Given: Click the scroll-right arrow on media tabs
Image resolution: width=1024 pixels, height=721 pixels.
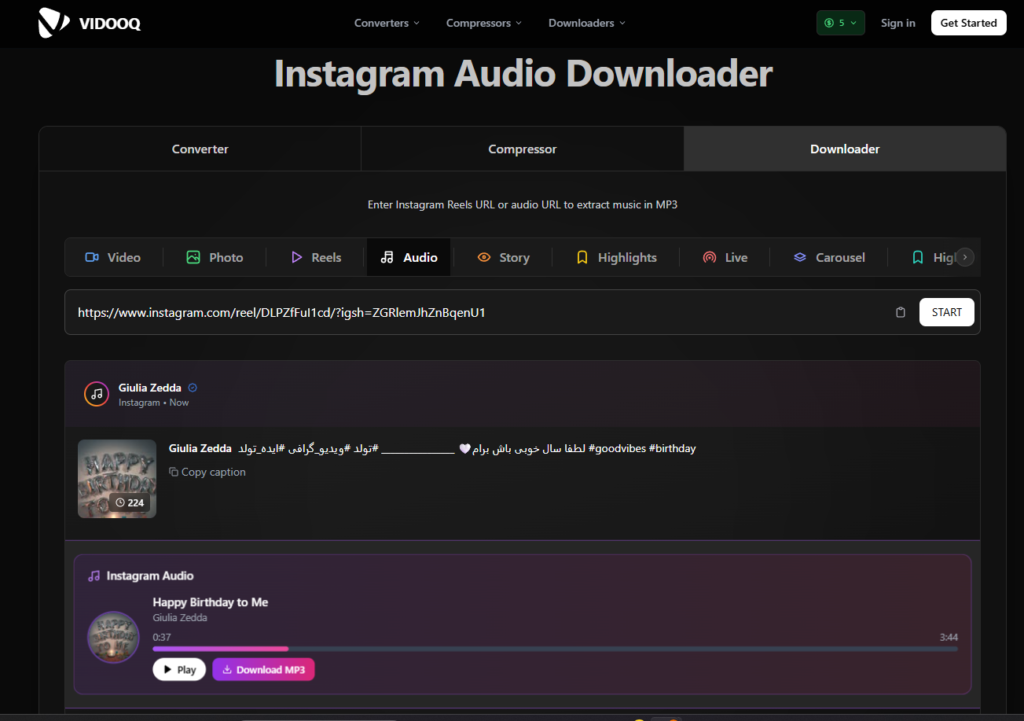Looking at the screenshot, I should (964, 257).
